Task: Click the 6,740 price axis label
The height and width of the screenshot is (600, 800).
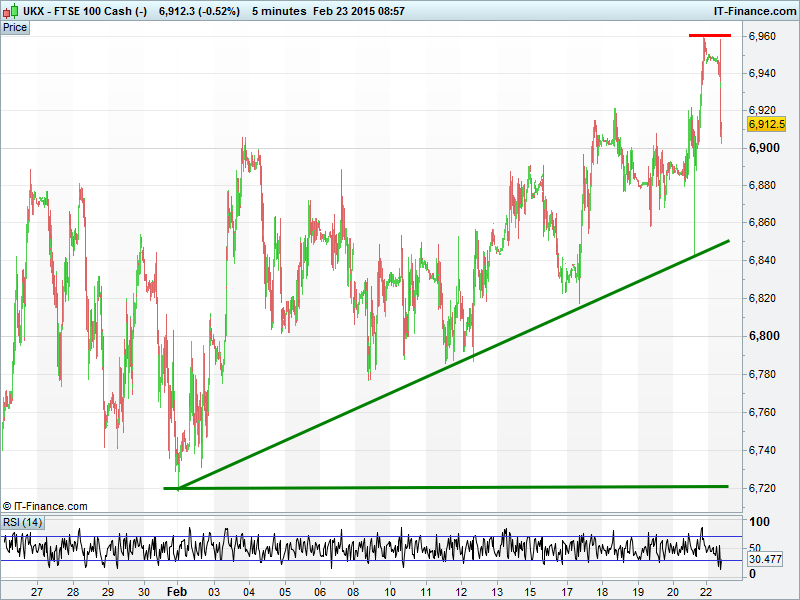Action: pyautogui.click(x=762, y=450)
